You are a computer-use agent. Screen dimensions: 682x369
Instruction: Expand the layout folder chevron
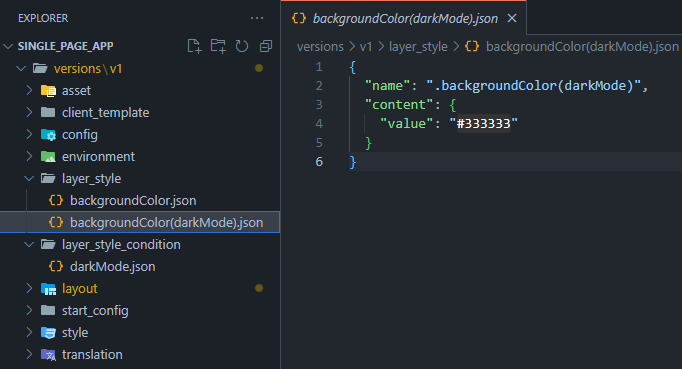pyautogui.click(x=29, y=288)
